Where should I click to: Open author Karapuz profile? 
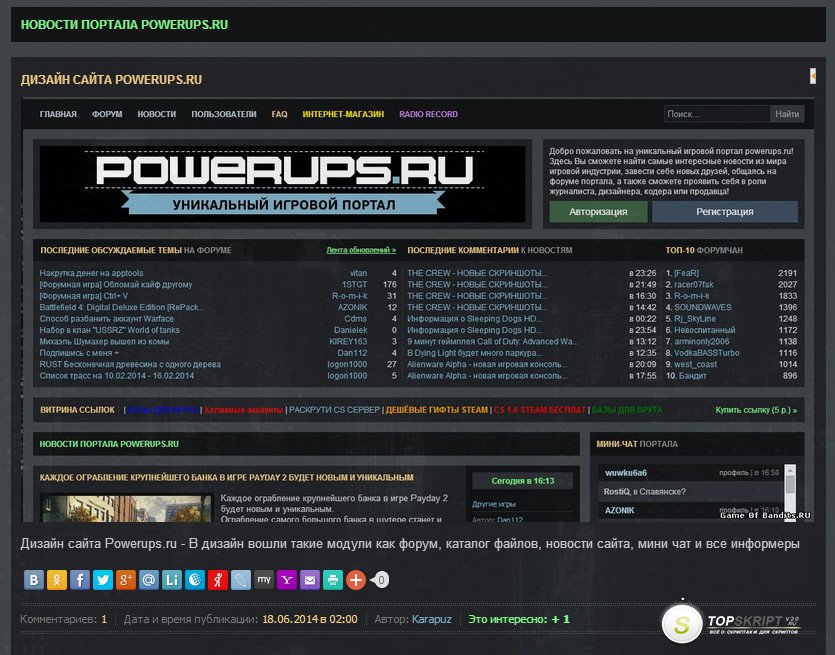pos(431,619)
